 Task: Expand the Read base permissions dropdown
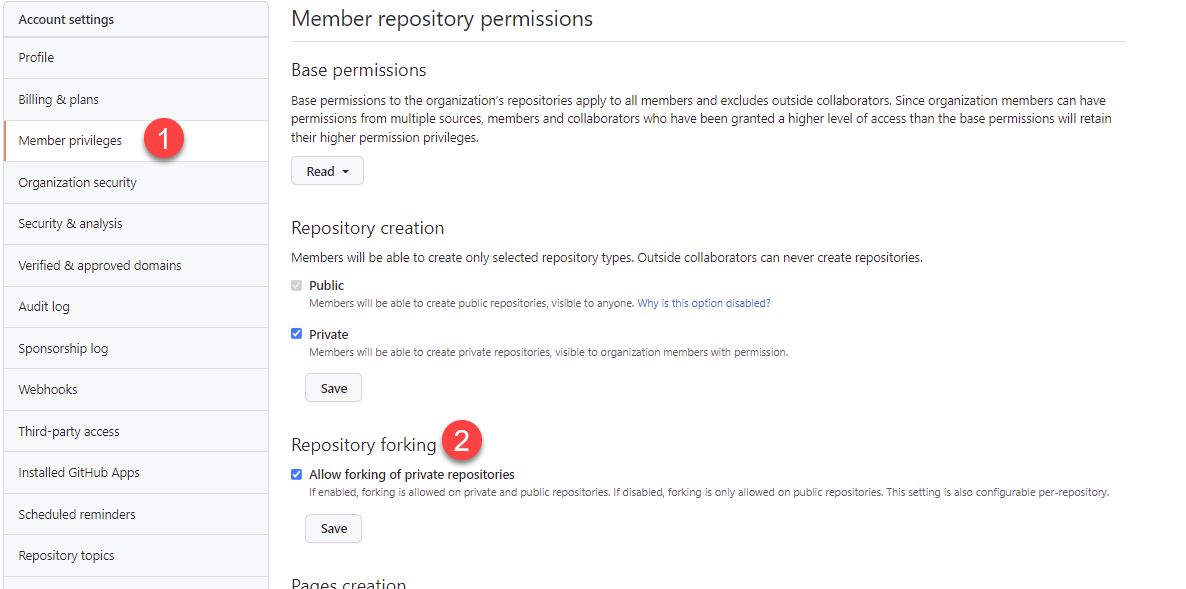pos(327,172)
